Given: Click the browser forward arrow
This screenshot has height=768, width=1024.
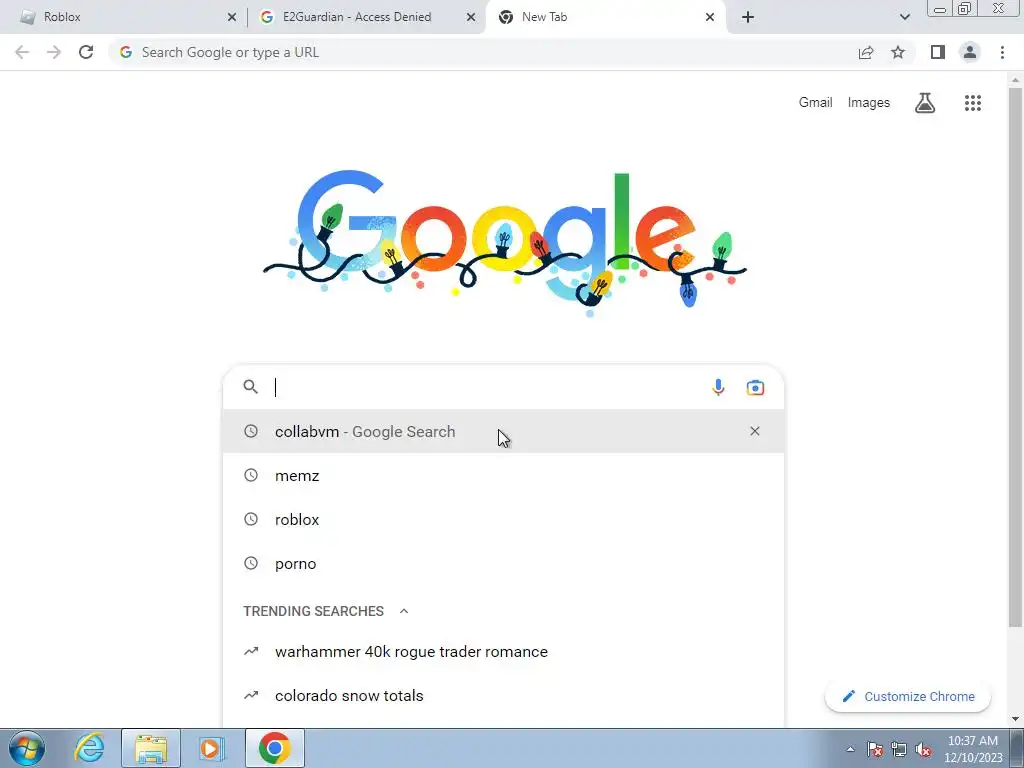Looking at the screenshot, I should point(54,52).
